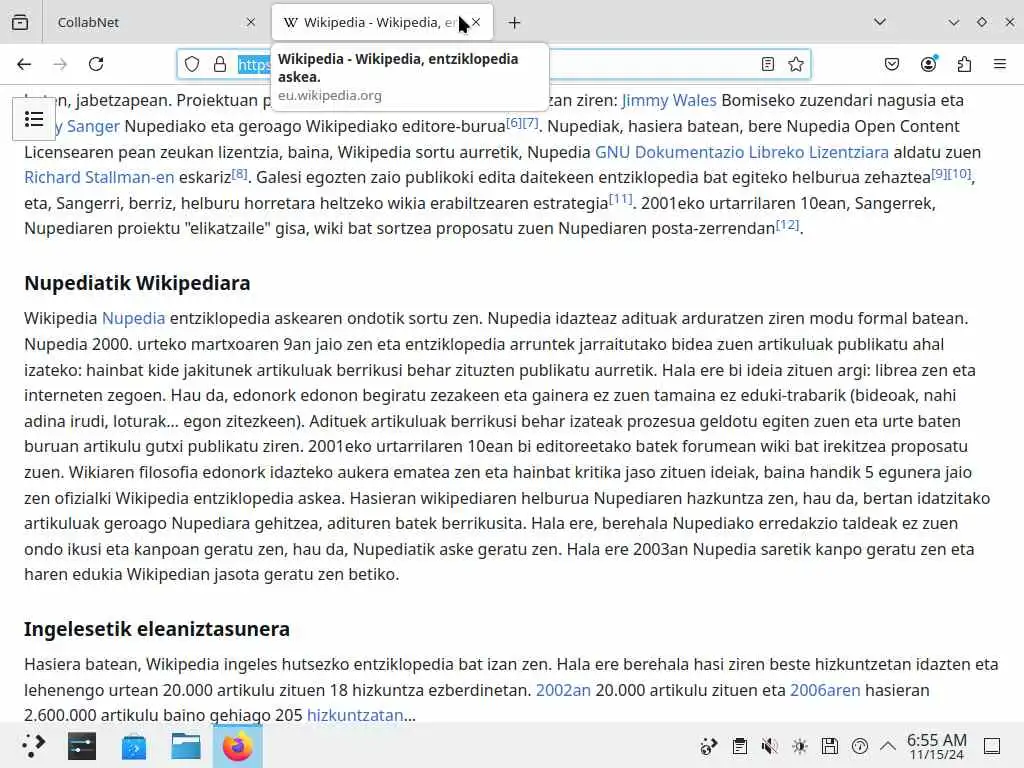The width and height of the screenshot is (1024, 768).
Task: Go back to previous page
Action: click(24, 64)
